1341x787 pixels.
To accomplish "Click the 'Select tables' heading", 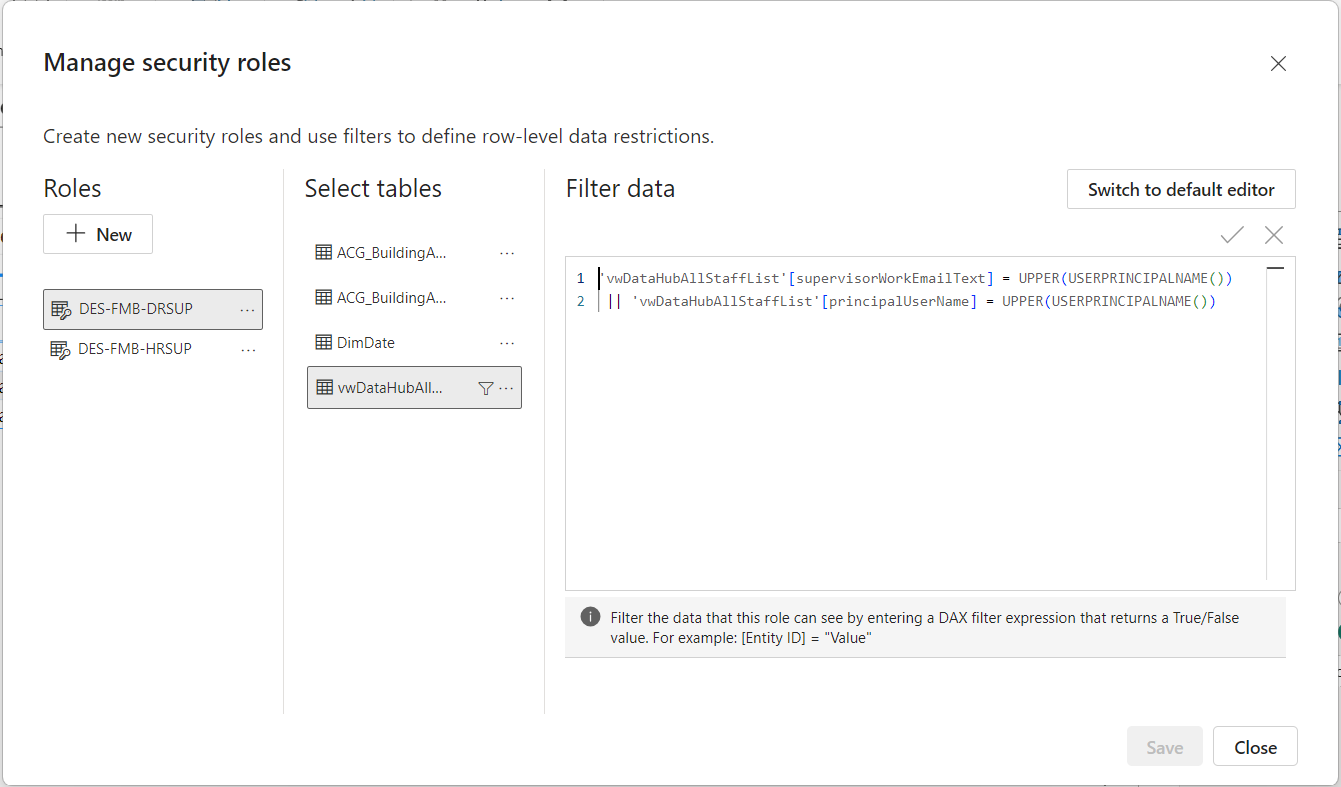I will (373, 188).
